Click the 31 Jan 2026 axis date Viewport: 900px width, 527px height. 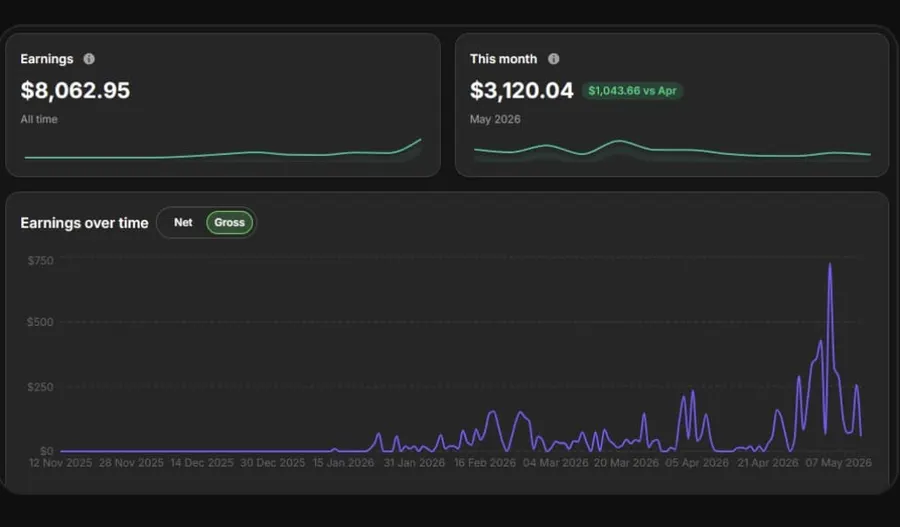414,463
